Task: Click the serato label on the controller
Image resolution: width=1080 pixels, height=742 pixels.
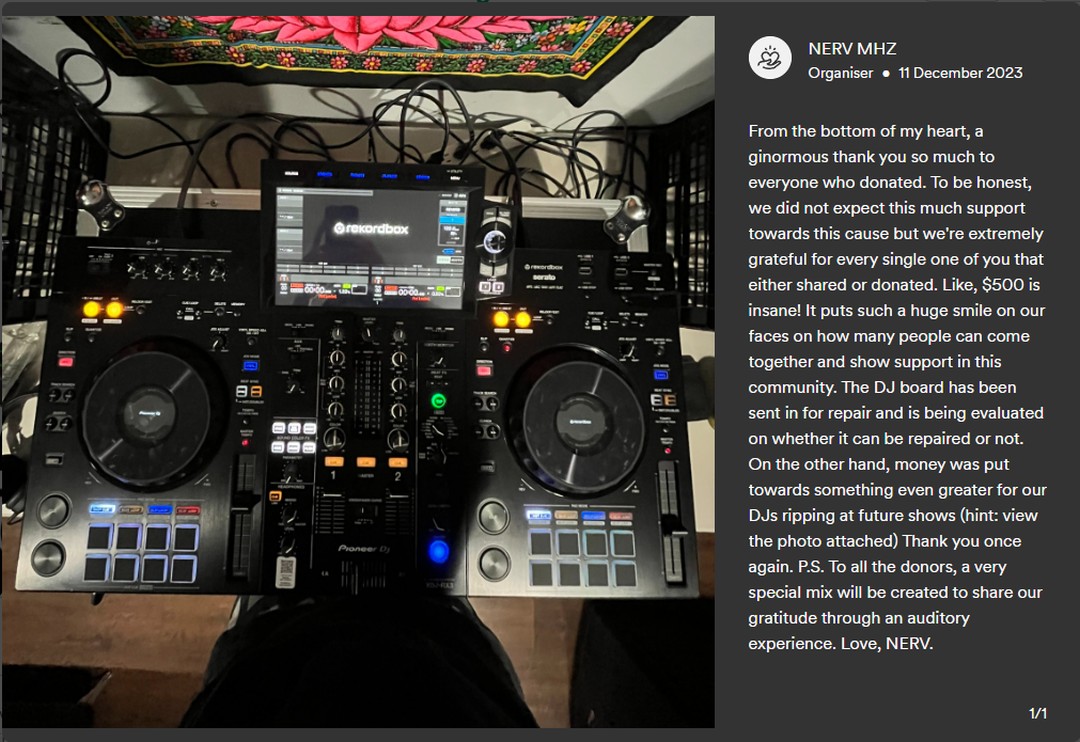Action: pos(543,276)
